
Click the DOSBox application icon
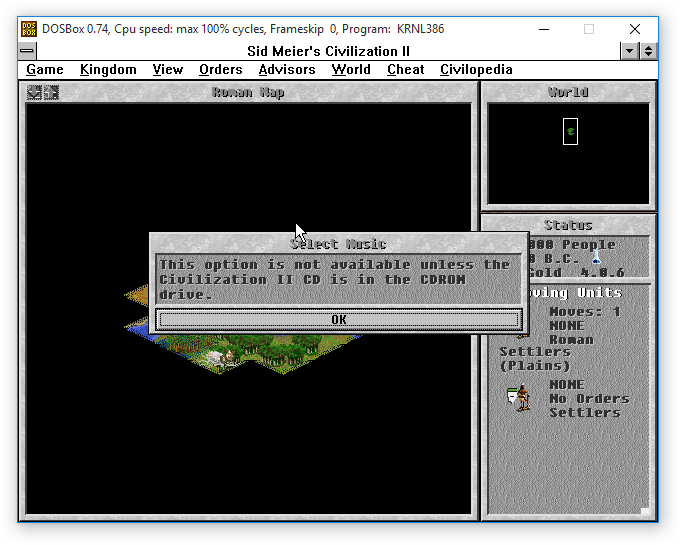coord(29,29)
